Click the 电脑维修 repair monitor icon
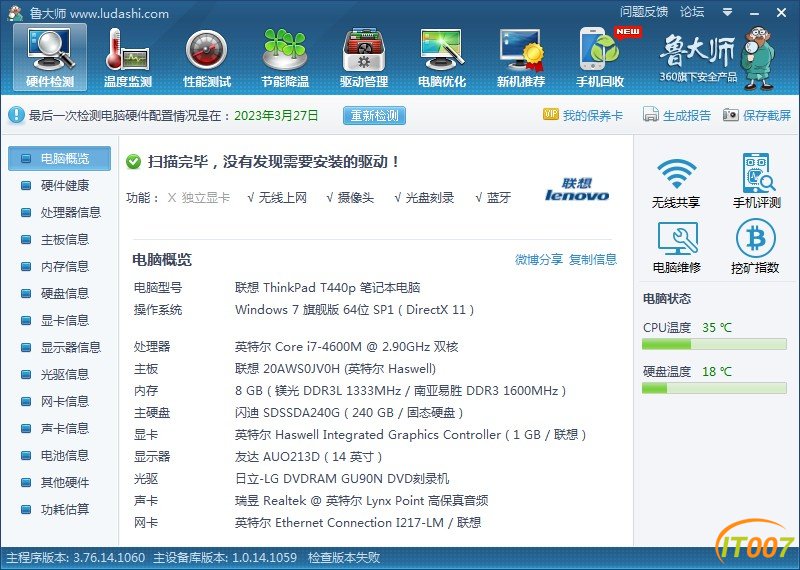Image resolution: width=800 pixels, height=570 pixels. 677,239
